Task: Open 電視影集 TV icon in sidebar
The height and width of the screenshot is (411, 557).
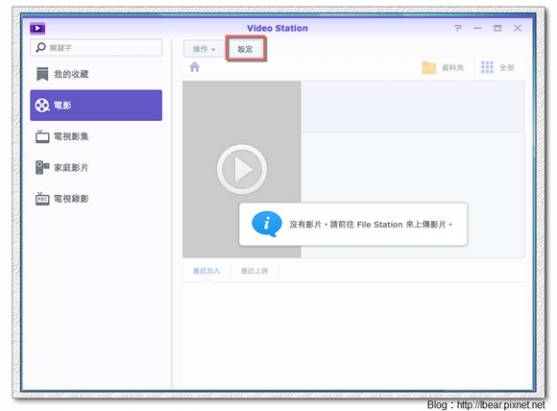Action: pyautogui.click(x=42, y=136)
